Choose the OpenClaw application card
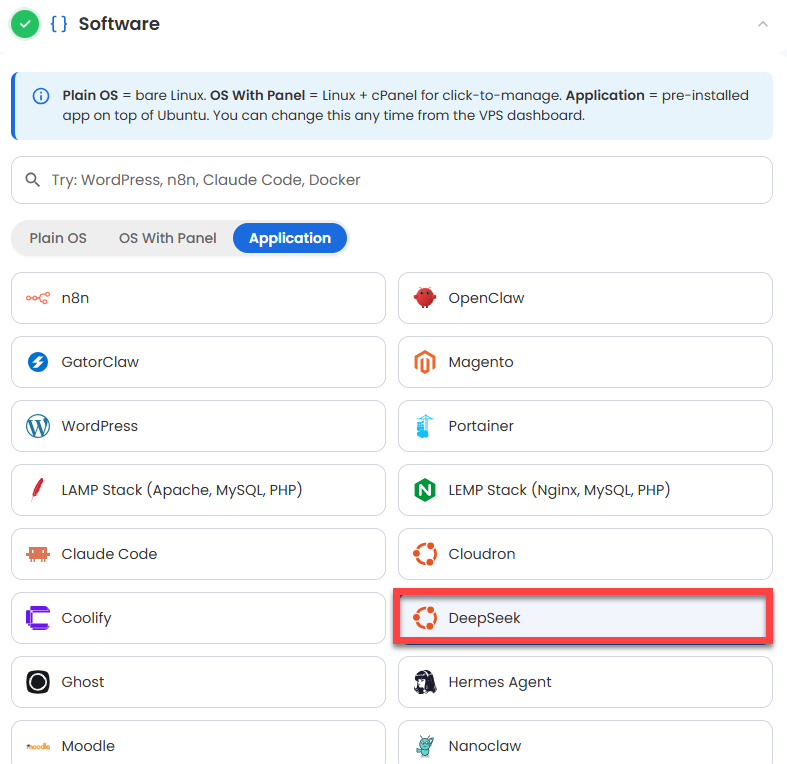The image size is (787, 764). tap(585, 298)
